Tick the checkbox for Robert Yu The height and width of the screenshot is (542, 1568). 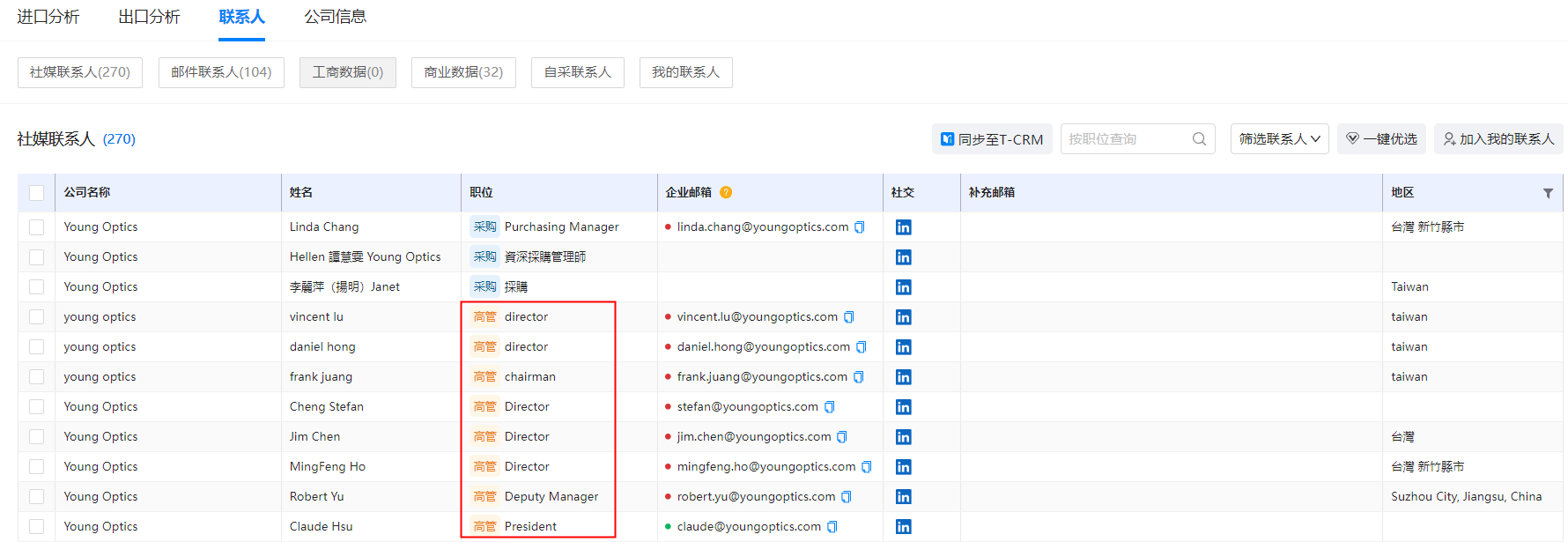[x=36, y=497]
